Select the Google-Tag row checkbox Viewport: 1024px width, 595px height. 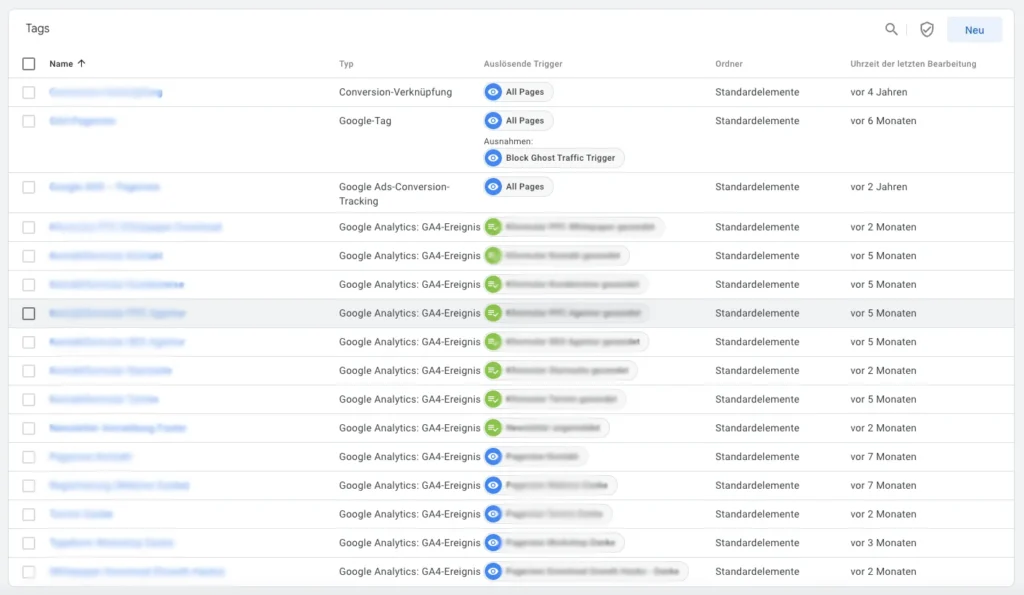coord(29,121)
